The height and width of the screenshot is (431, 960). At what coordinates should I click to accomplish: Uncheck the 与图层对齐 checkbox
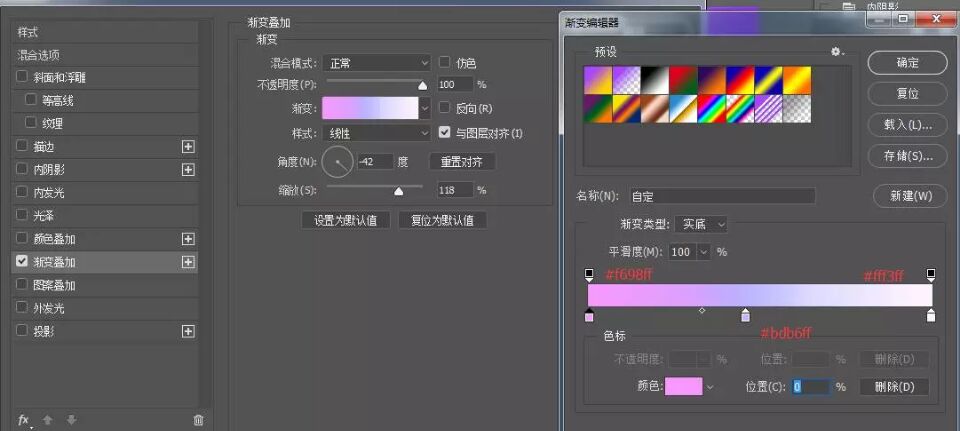[444, 132]
